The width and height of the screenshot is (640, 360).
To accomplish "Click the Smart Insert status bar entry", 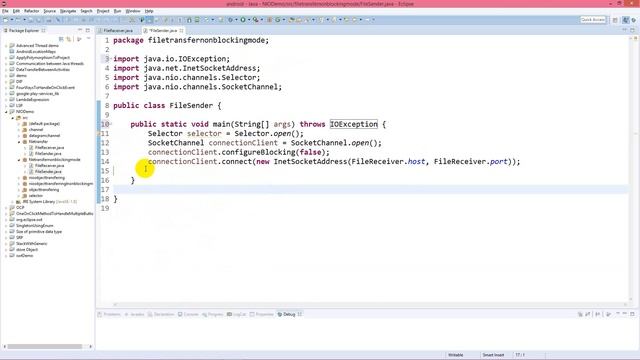I will point(493,355).
